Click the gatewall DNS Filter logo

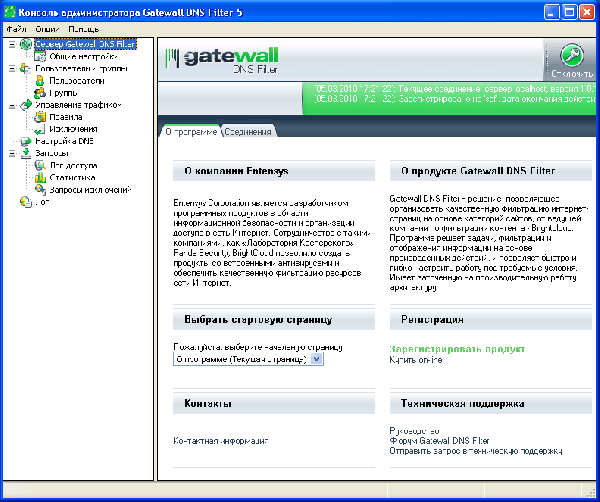[x=222, y=60]
